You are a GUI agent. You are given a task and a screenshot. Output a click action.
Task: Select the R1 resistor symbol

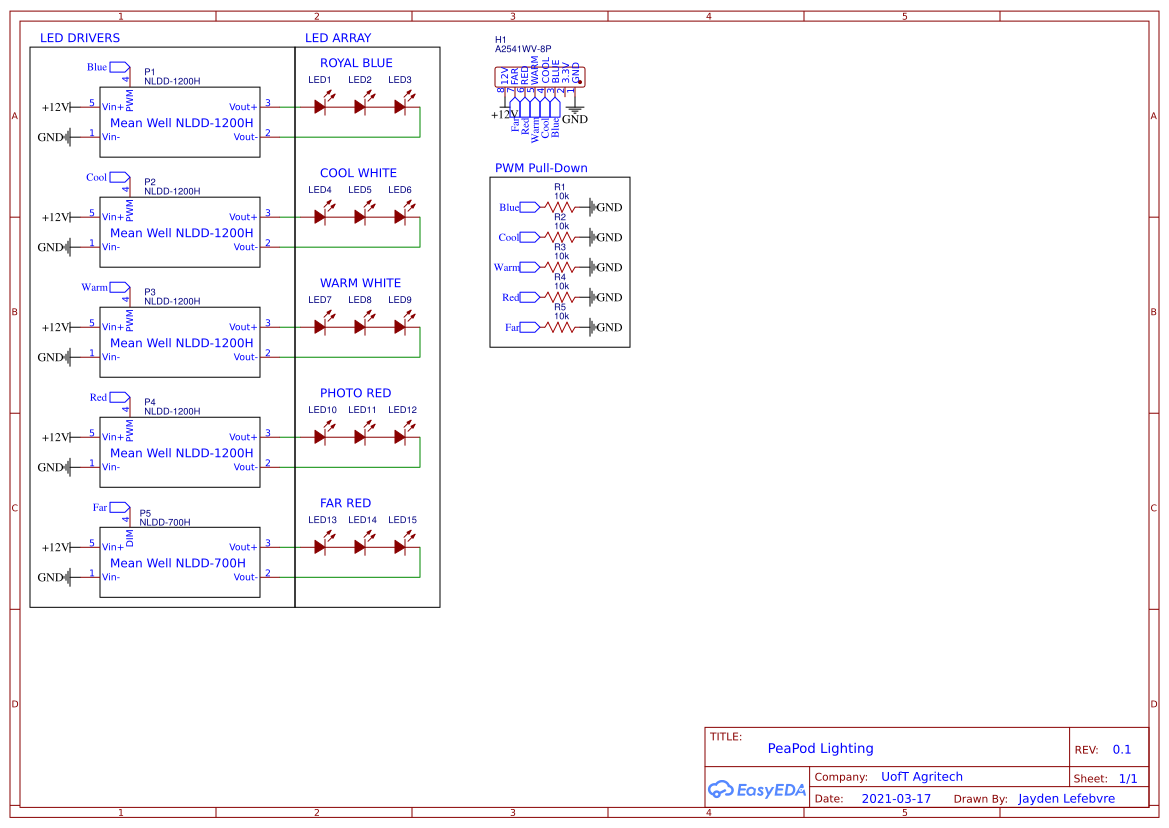[x=560, y=207]
